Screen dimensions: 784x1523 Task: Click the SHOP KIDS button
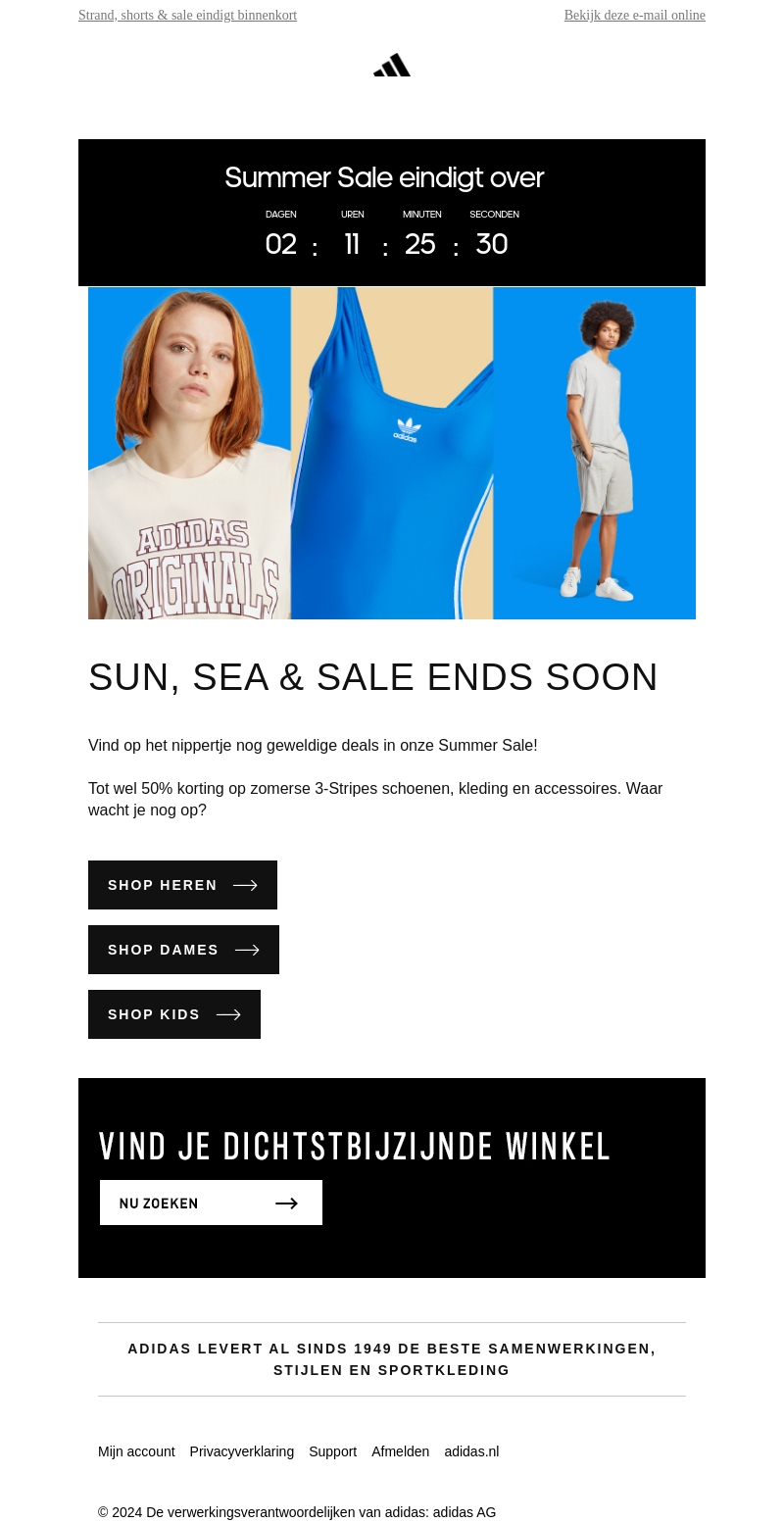point(174,1014)
